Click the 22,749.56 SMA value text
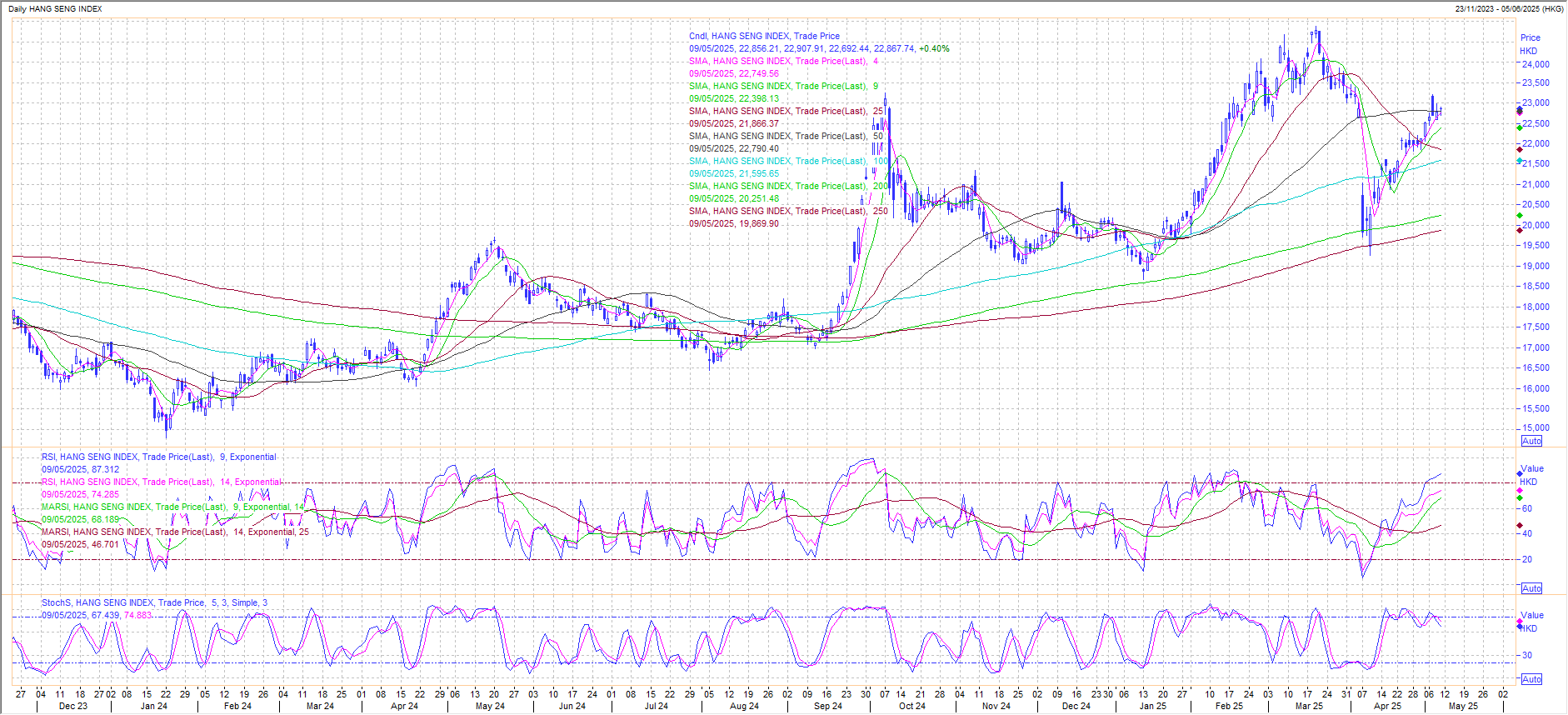The width and height of the screenshot is (1568, 715). coord(759,73)
